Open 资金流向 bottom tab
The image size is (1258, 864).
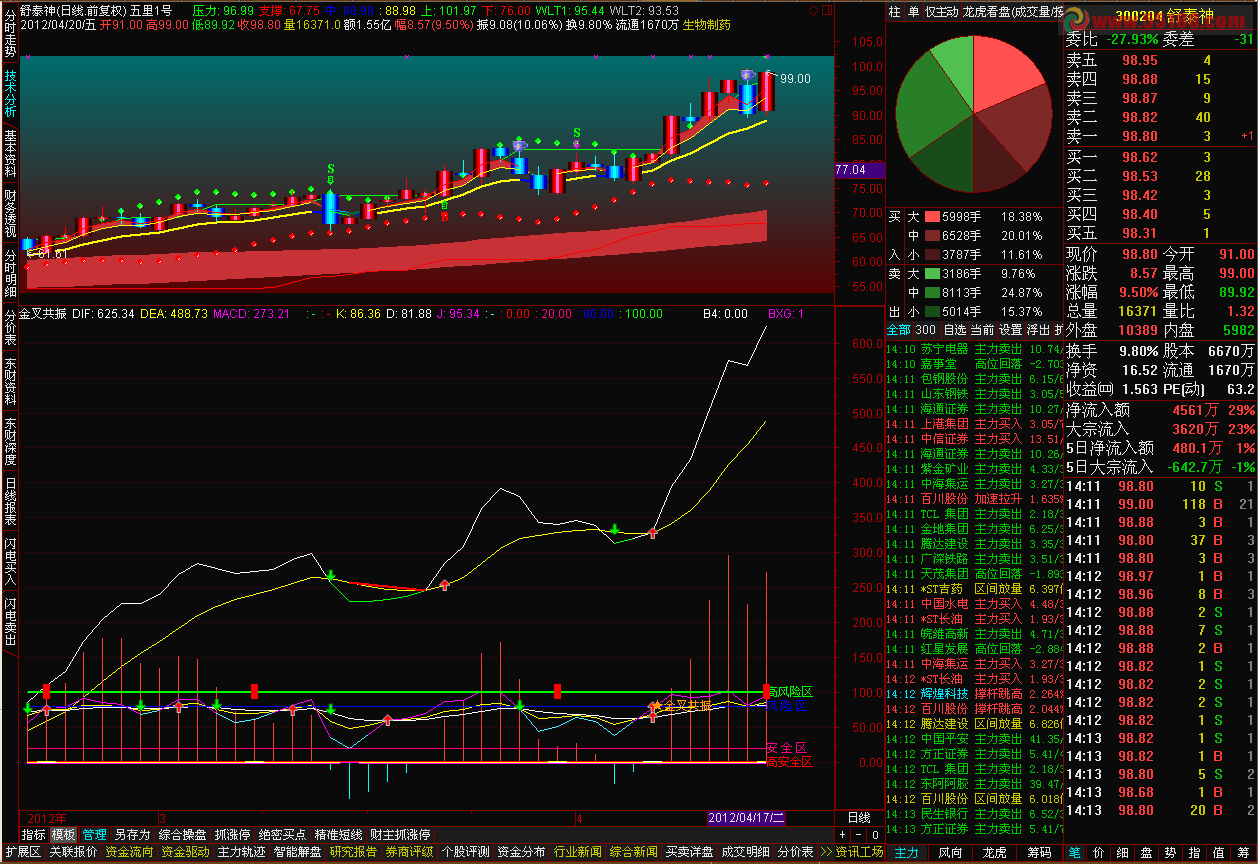(129, 852)
